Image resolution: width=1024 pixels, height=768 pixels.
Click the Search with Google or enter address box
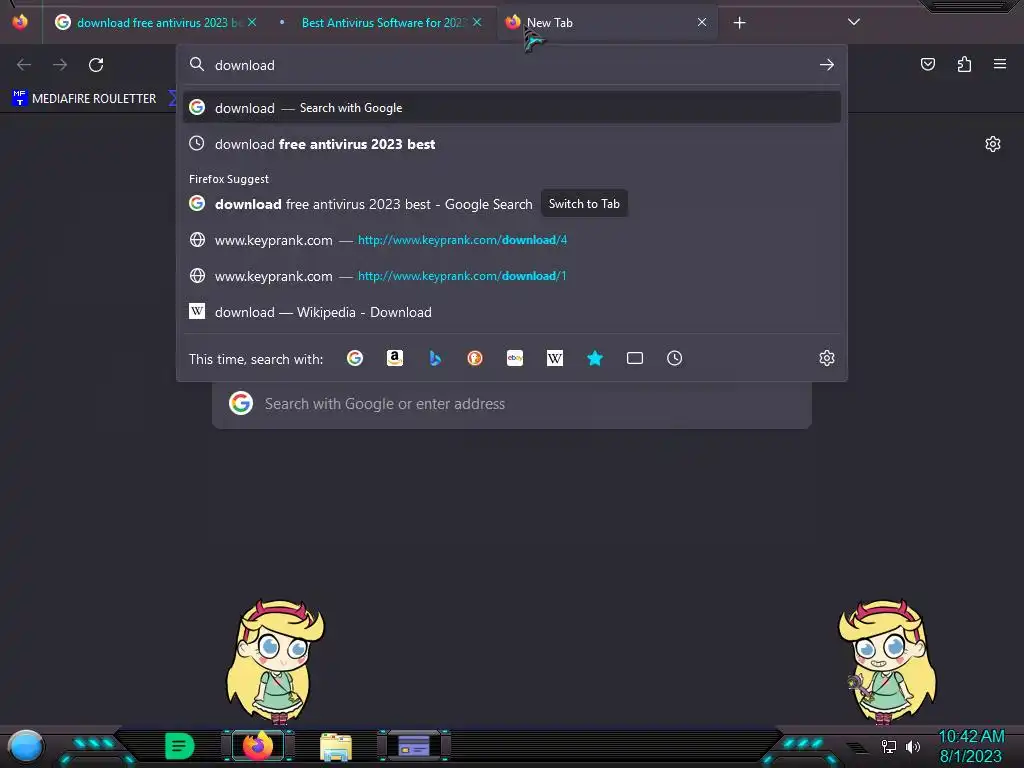pos(512,404)
